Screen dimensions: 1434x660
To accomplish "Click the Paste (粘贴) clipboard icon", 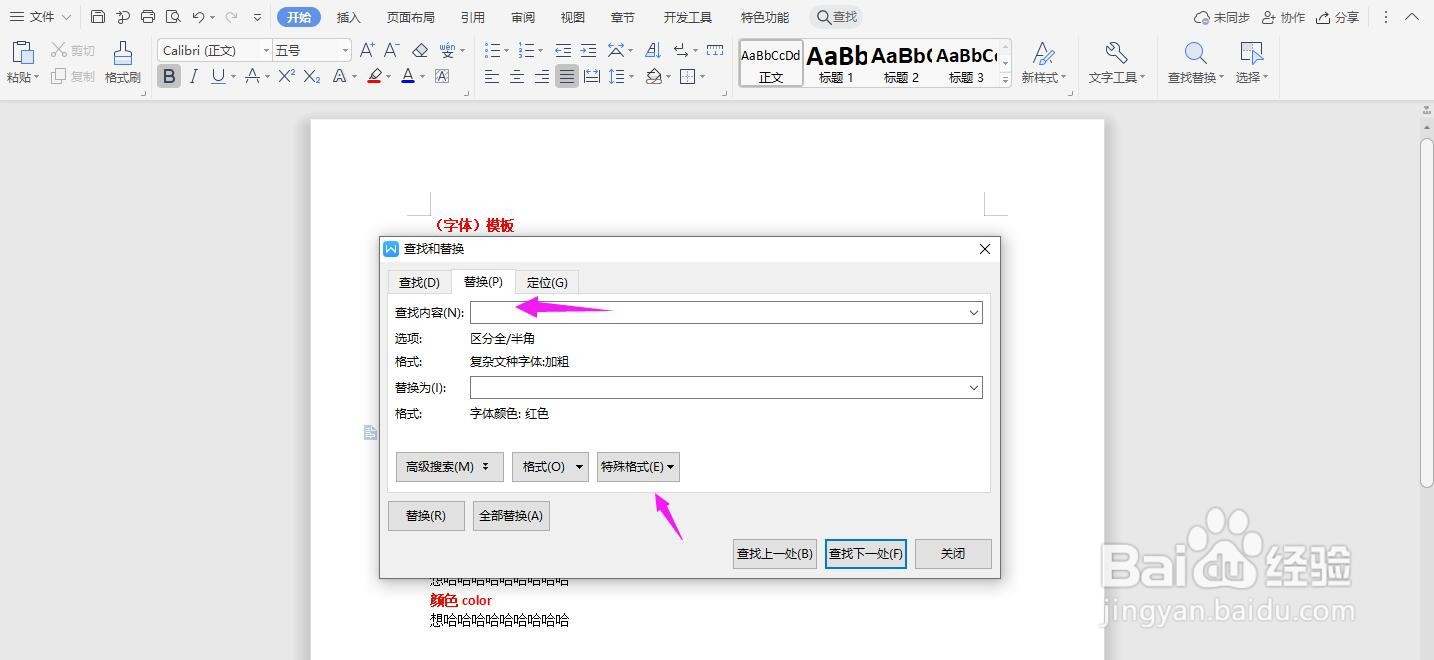I will click(x=22, y=53).
